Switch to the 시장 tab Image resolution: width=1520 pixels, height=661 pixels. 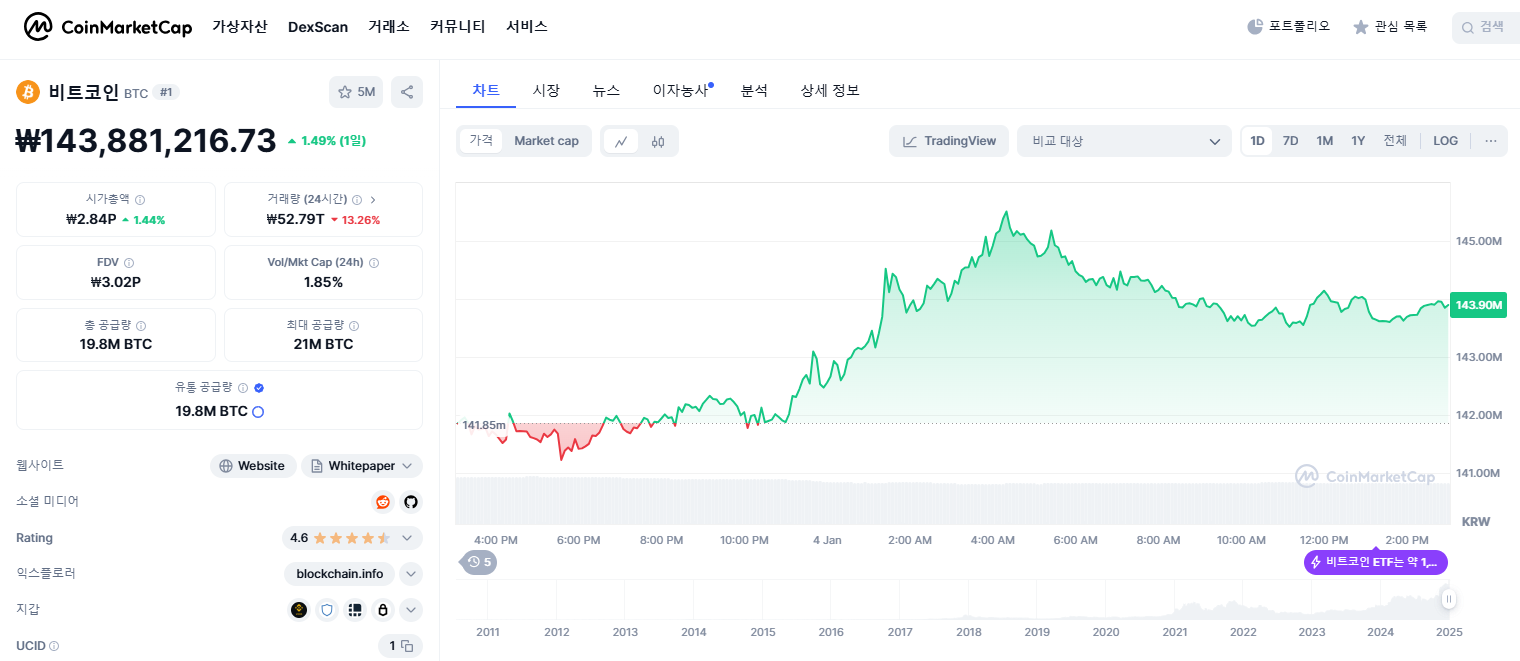546,90
